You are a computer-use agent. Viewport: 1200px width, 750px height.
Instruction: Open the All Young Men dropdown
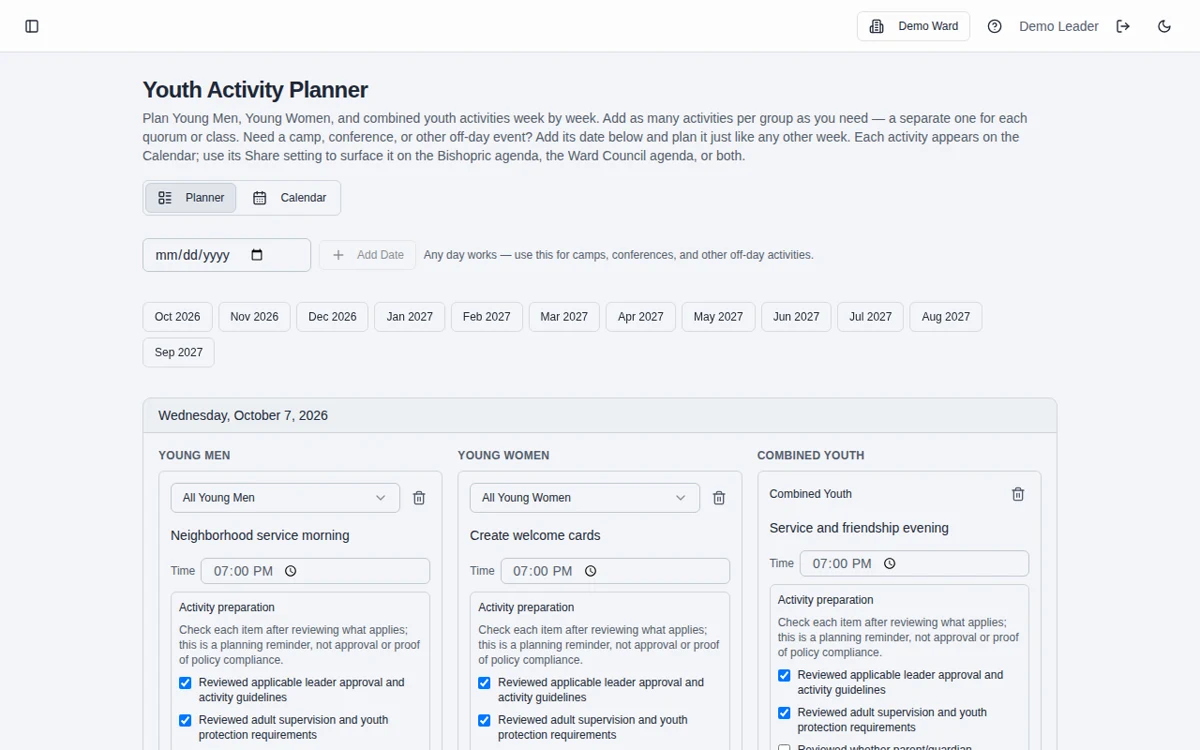click(285, 498)
